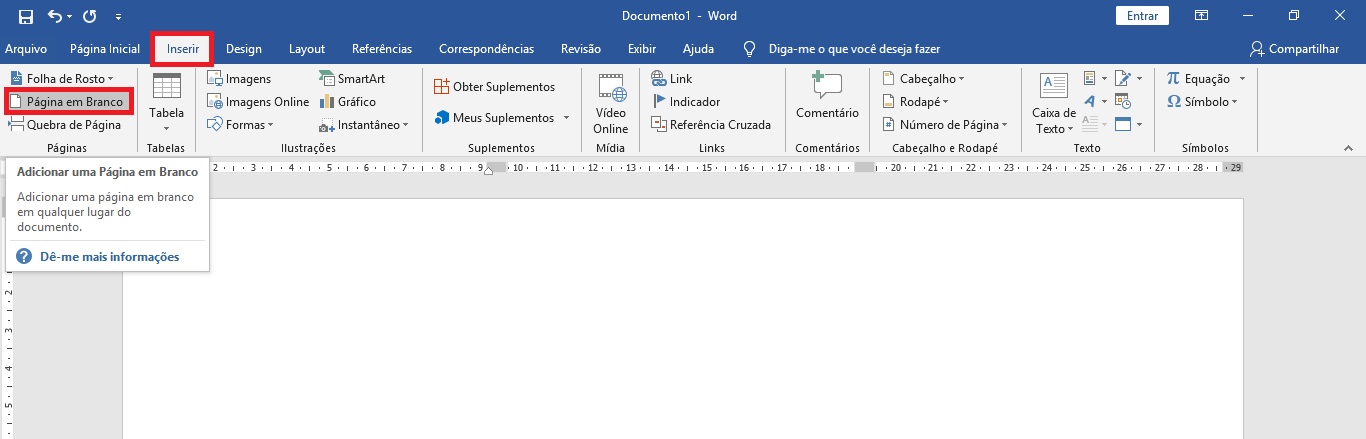Click the Gráfico chart icon

tap(346, 102)
